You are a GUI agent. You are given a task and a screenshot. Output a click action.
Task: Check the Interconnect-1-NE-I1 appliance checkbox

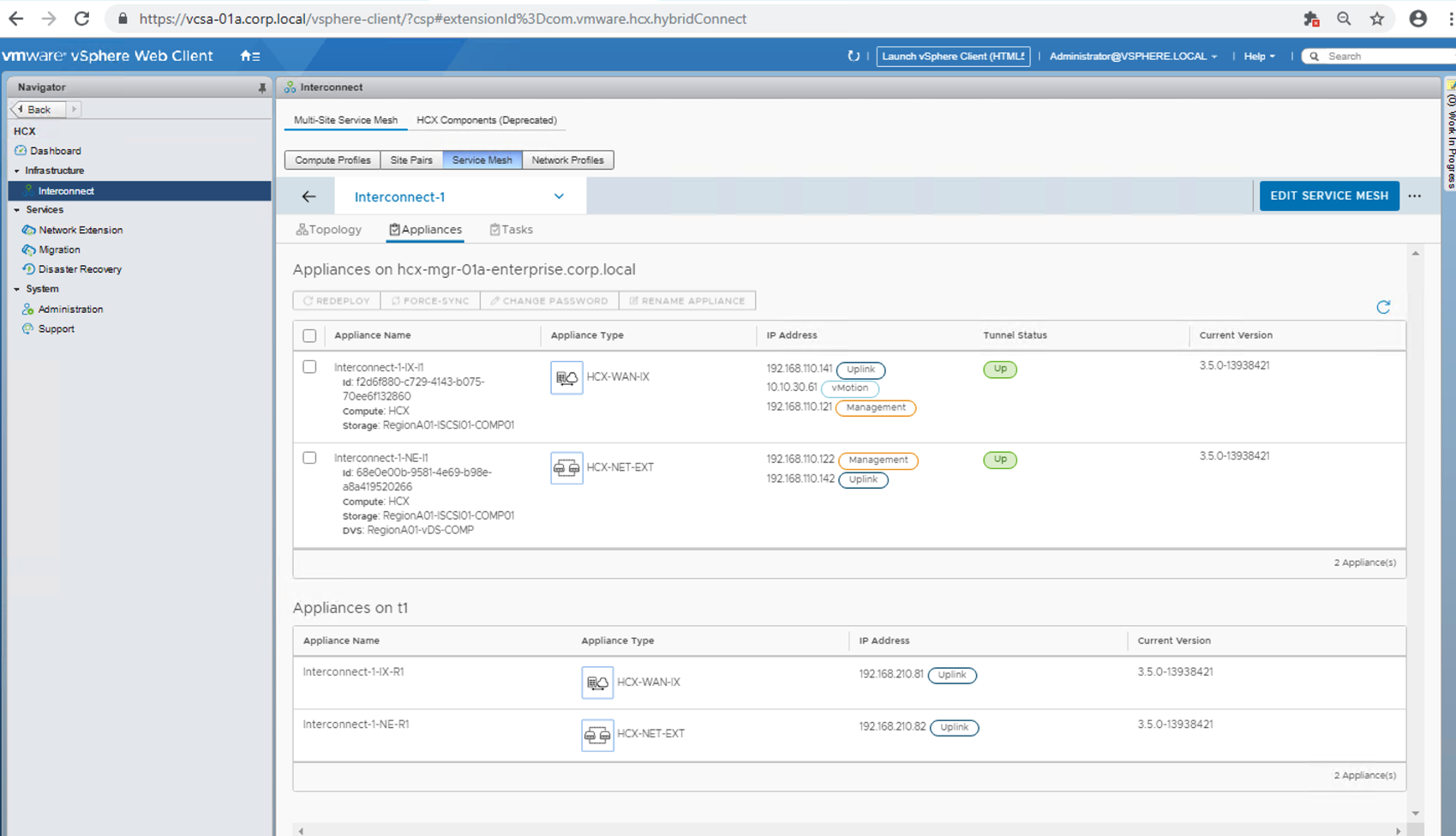tap(309, 458)
